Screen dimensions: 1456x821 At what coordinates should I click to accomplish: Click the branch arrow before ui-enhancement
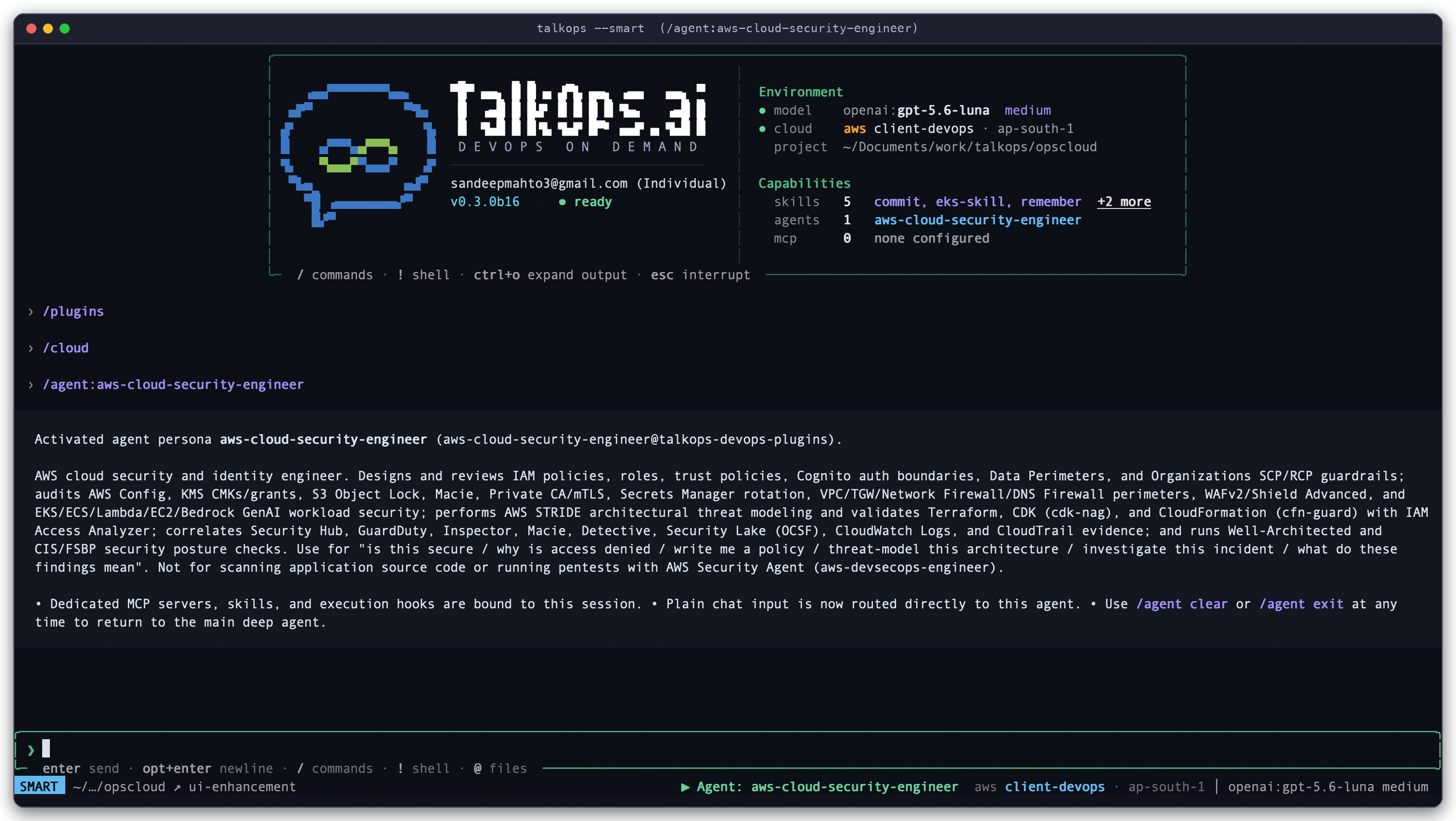tap(177, 787)
